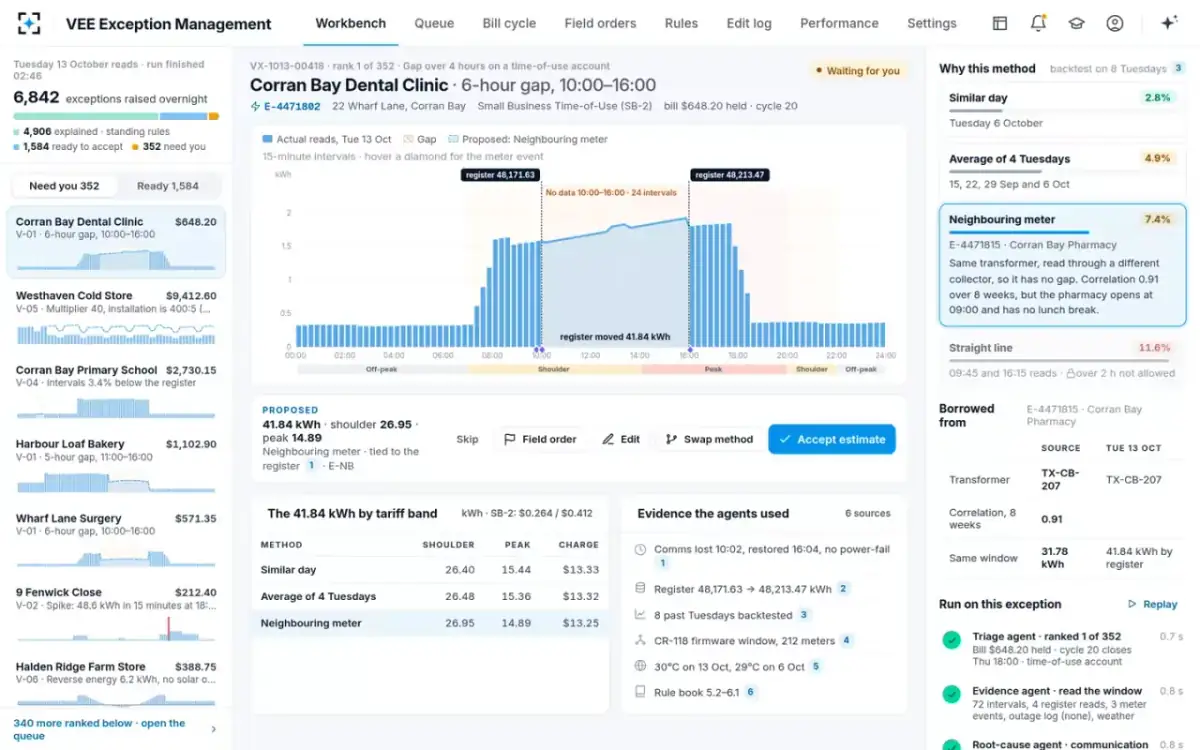
Task: Expand 340 more ranked below chevron
Action: (x=213, y=729)
